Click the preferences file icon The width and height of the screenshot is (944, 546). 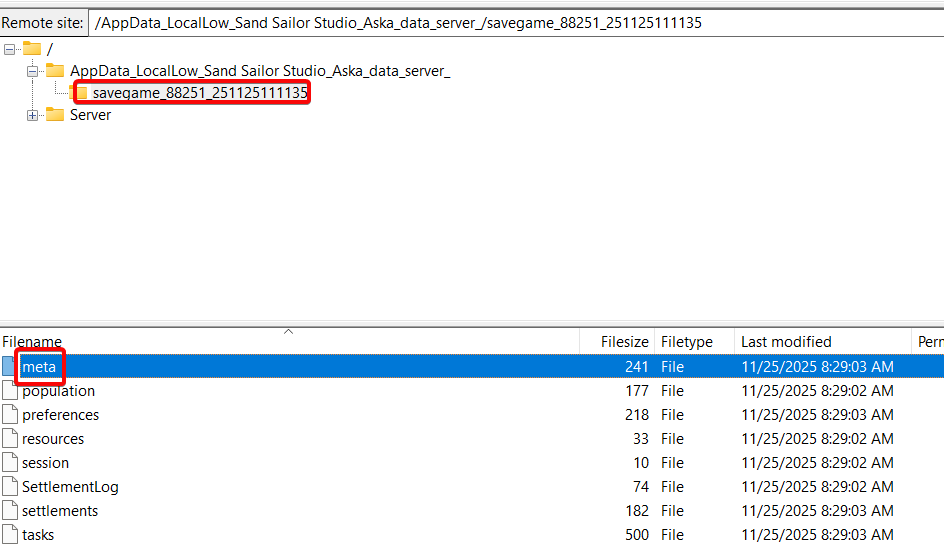pyautogui.click(x=10, y=415)
